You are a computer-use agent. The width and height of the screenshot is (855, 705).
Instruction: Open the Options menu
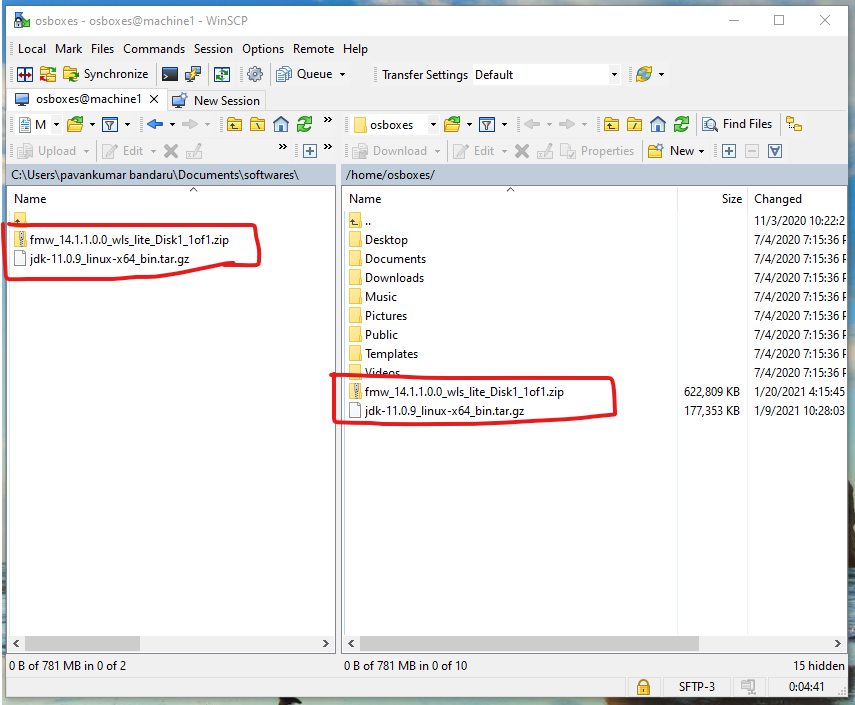tap(263, 49)
